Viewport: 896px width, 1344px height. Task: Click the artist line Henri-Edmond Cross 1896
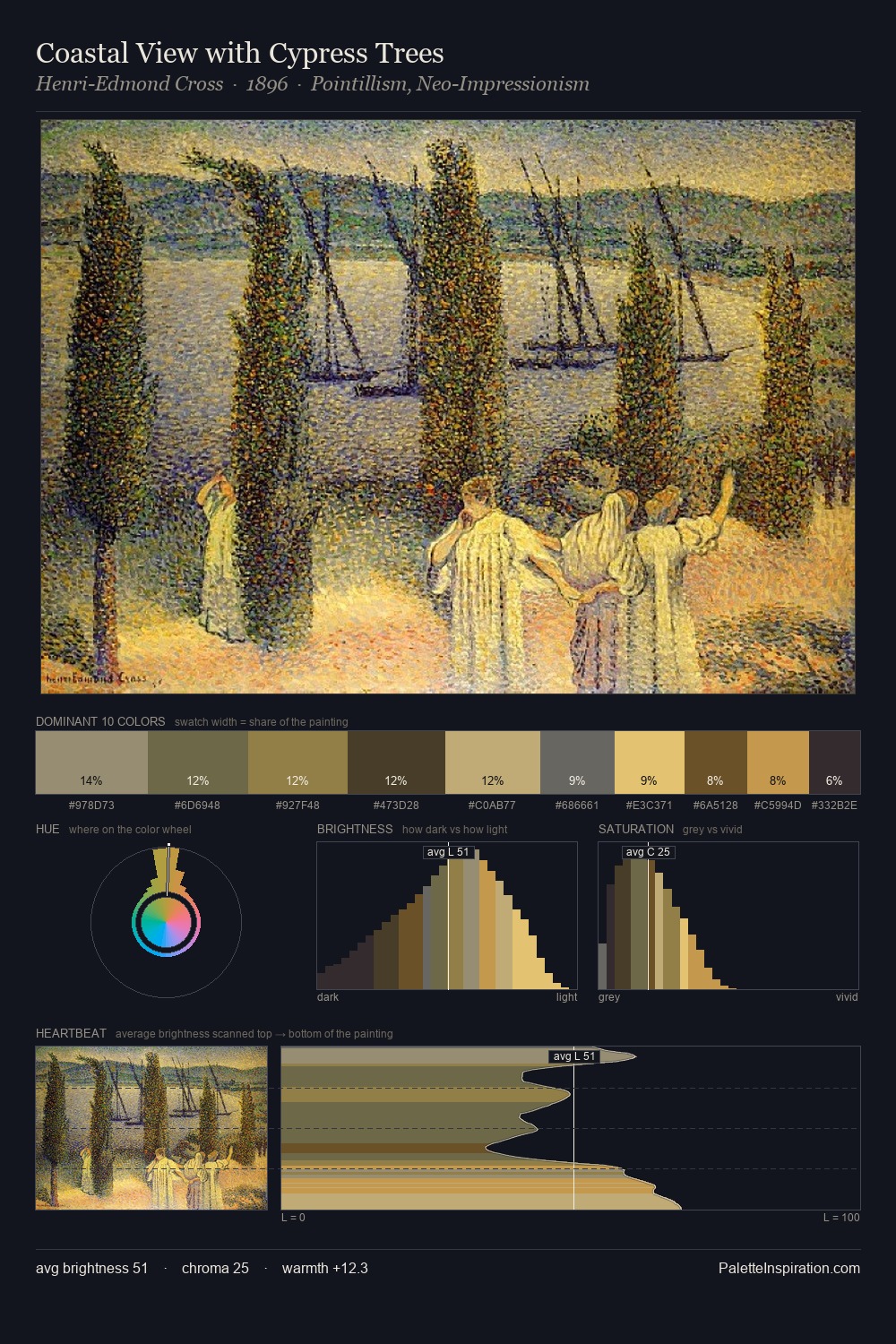tap(313, 84)
